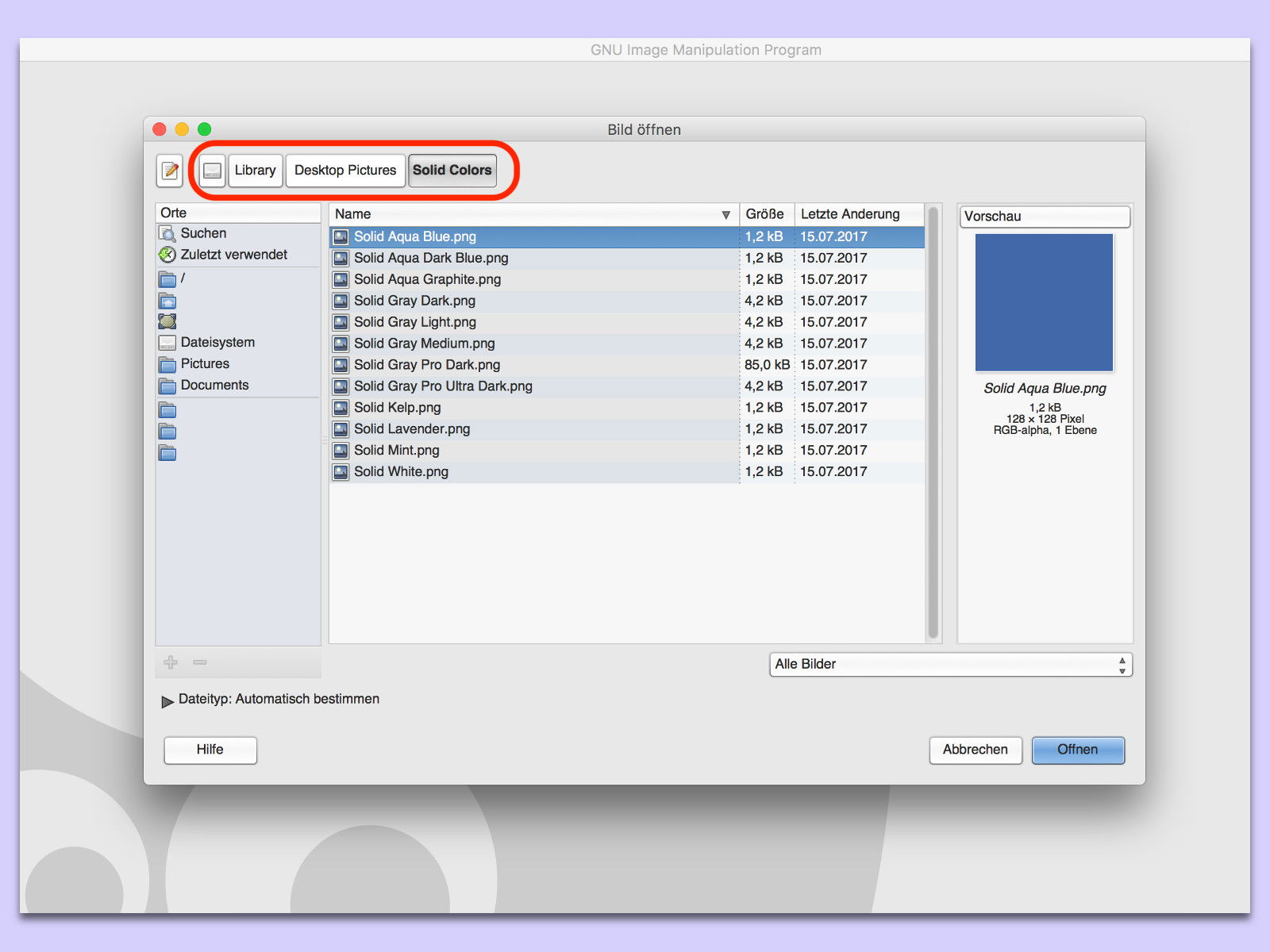
Task: Select the Solid Colors path segment
Action: [452, 171]
